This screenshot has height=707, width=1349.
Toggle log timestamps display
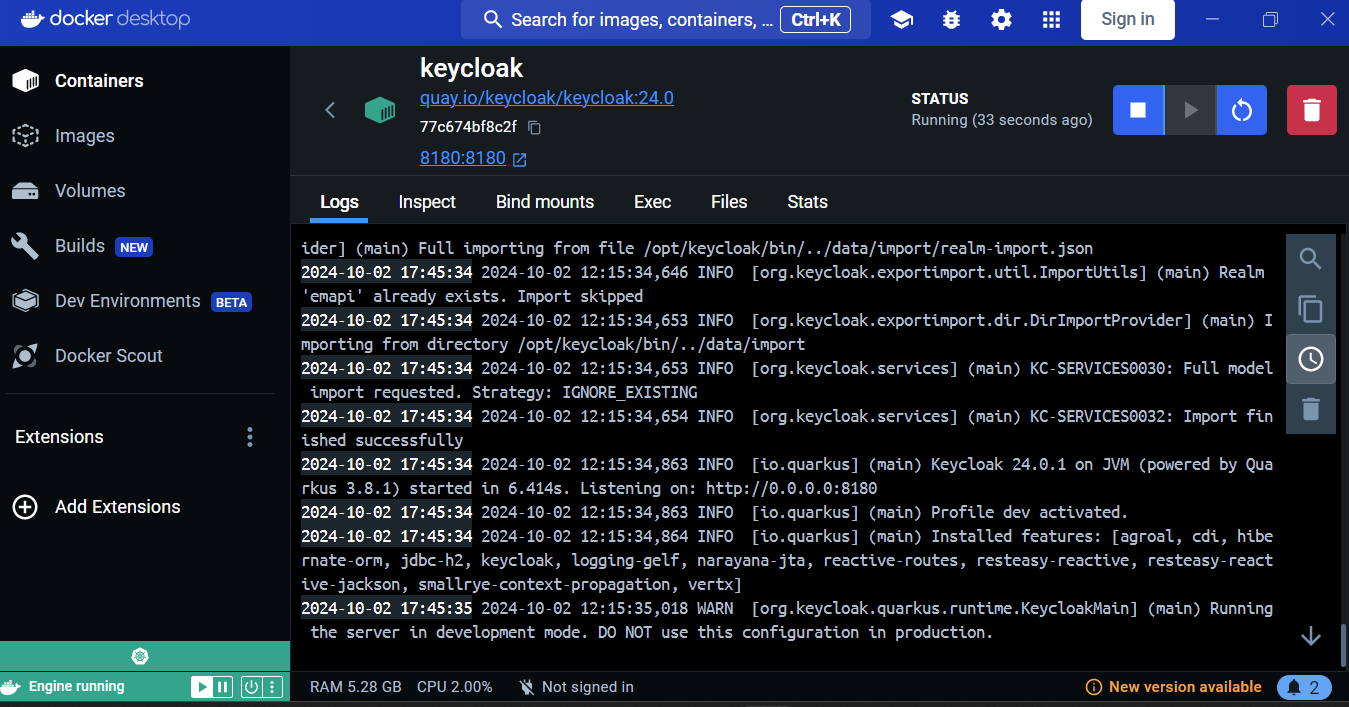pos(1311,359)
